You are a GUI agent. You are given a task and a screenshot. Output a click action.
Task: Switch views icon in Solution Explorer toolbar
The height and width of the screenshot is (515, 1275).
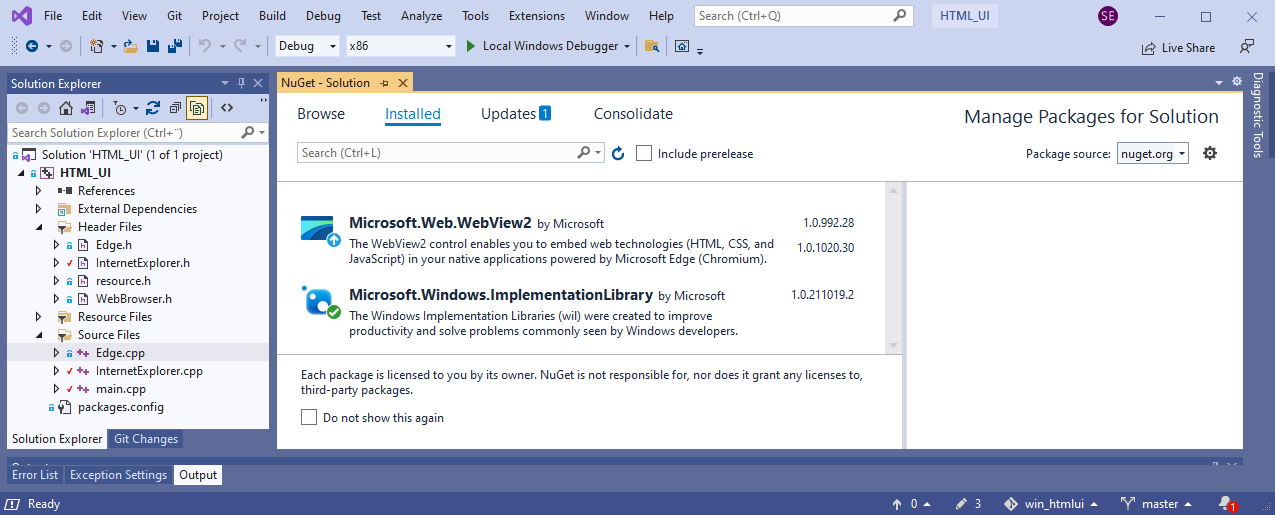[x=88, y=108]
